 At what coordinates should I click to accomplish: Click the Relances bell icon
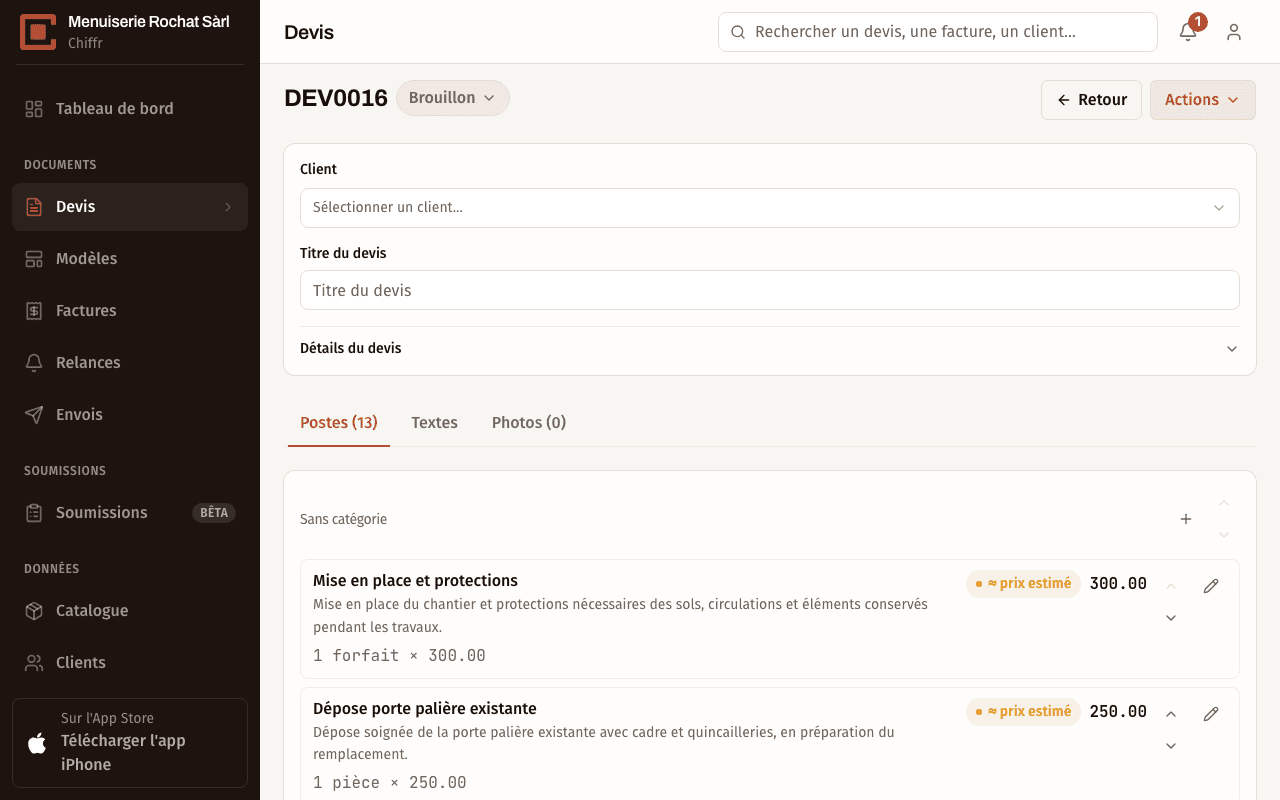point(34,363)
